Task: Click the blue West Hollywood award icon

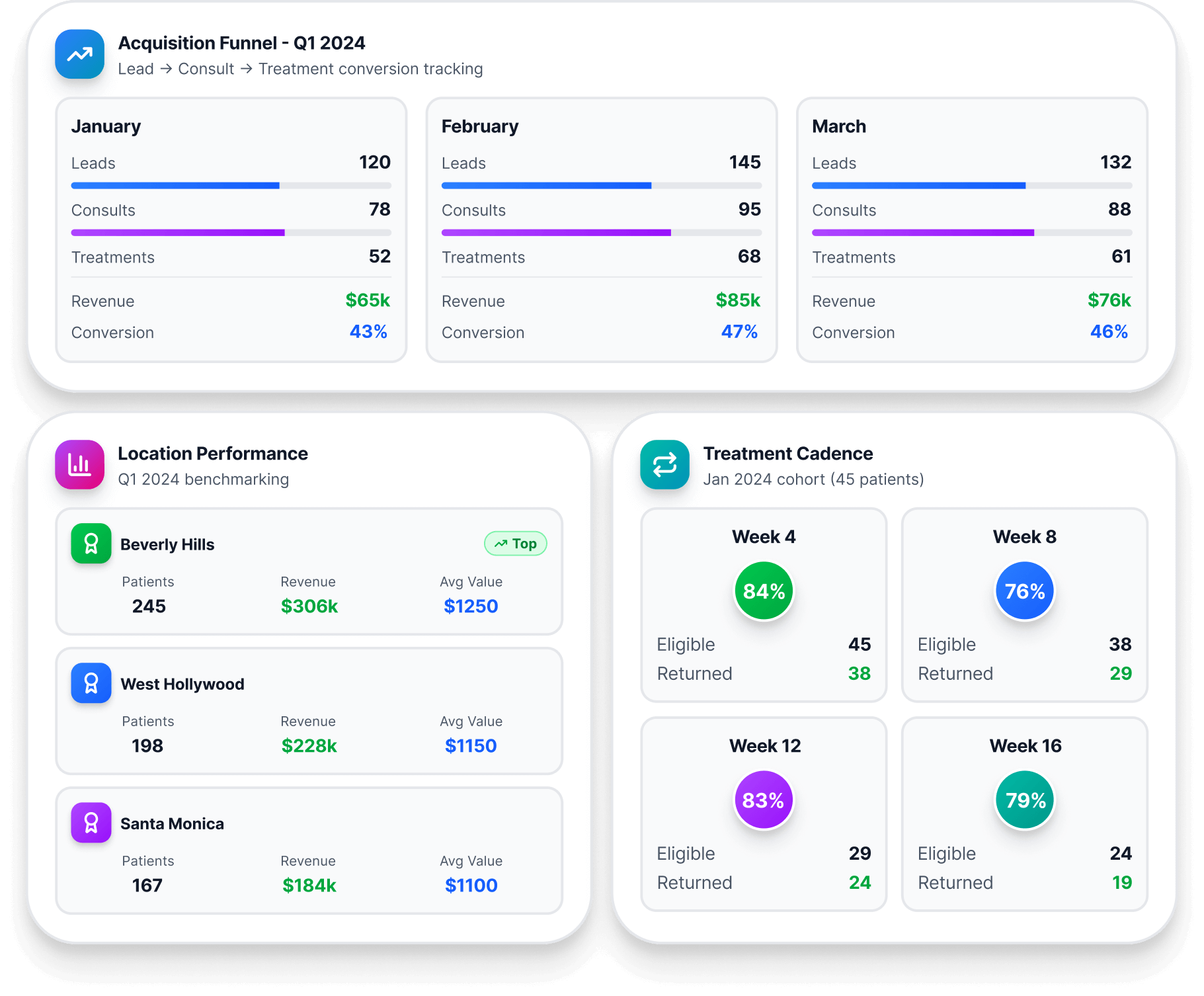Action: coord(91,683)
